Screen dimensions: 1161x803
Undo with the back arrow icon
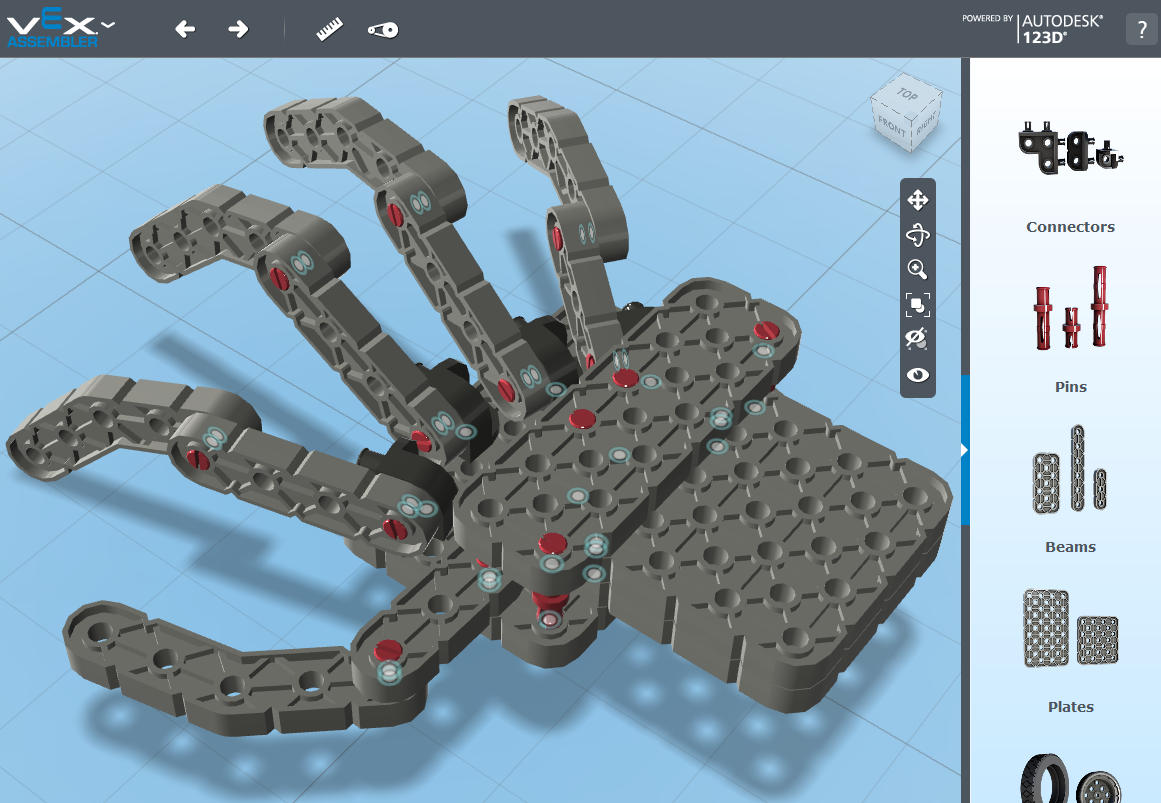click(185, 29)
